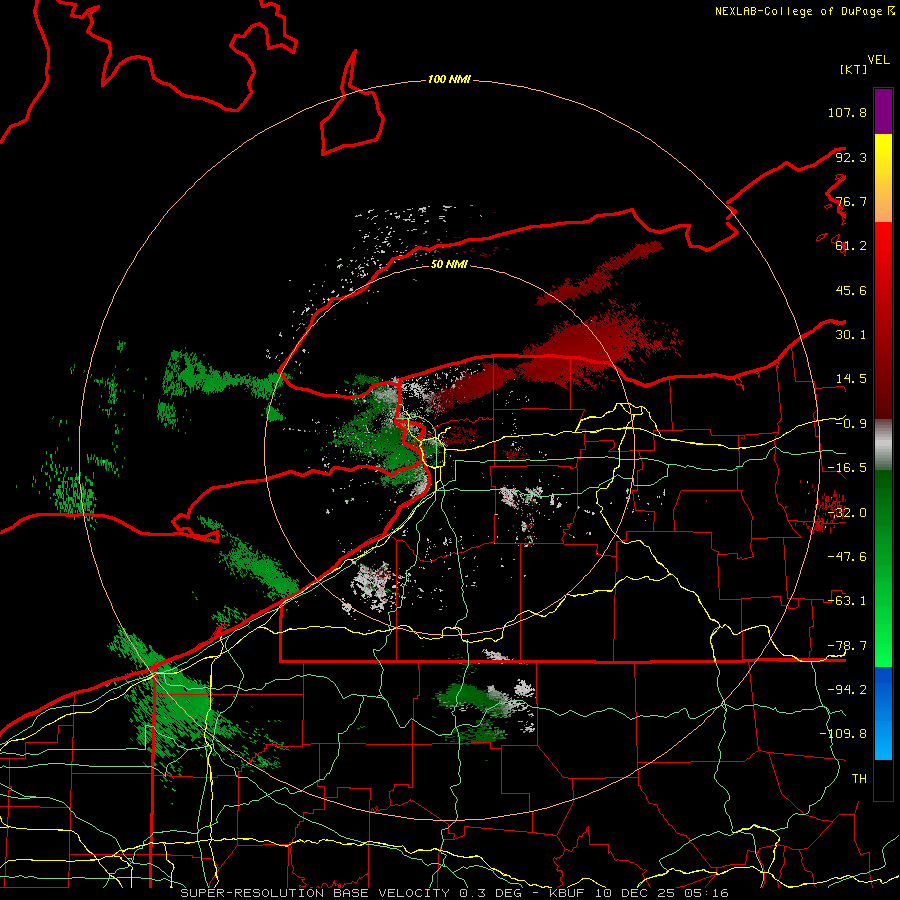The width and height of the screenshot is (900, 900).
Task: Select the -47.6 legend value
Action: 847,557
